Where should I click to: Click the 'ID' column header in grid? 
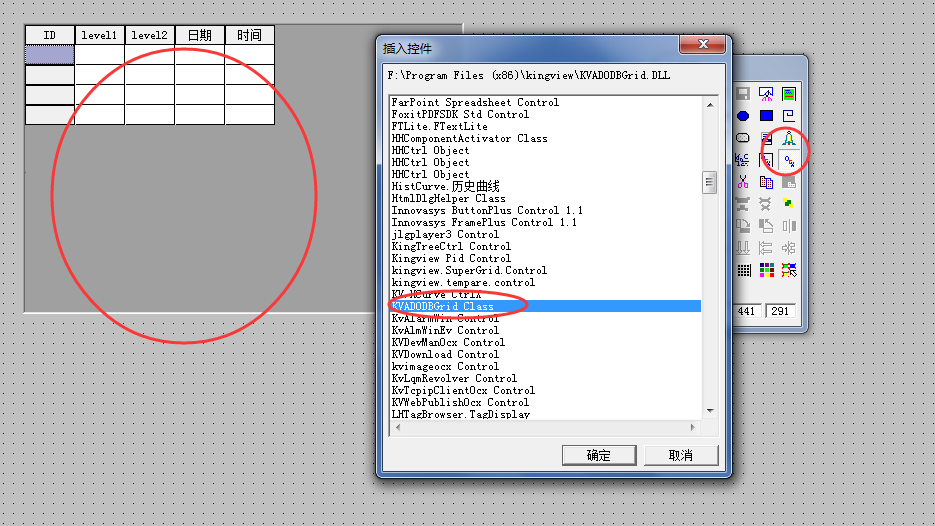tap(49, 35)
